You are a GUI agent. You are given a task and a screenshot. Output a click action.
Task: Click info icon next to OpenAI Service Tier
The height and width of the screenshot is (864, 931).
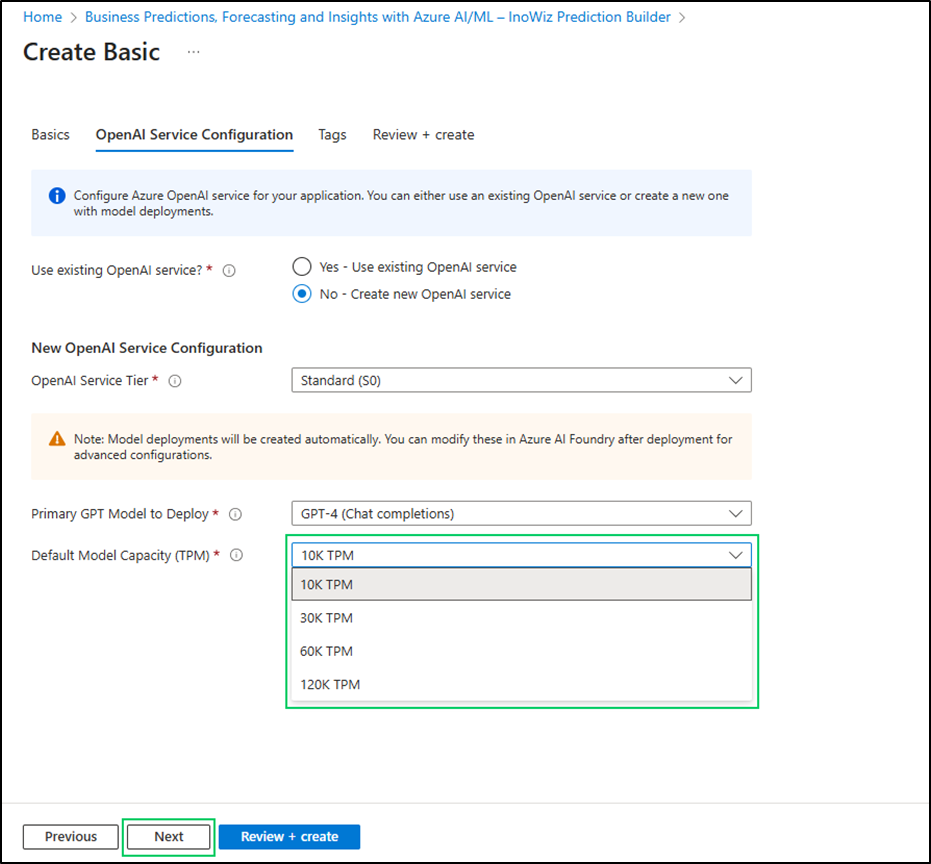[x=176, y=381]
